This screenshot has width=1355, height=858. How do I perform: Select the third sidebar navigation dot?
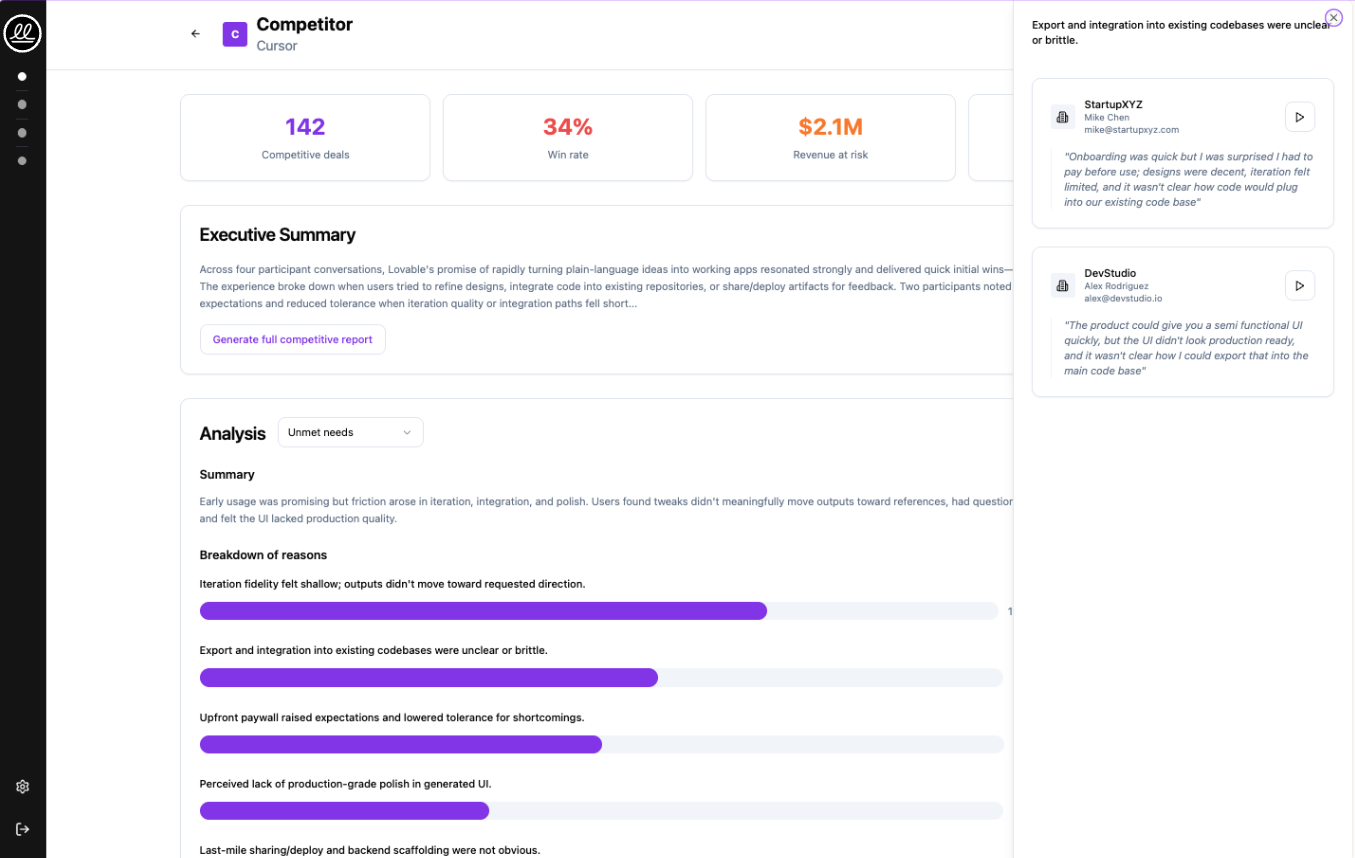[22, 132]
